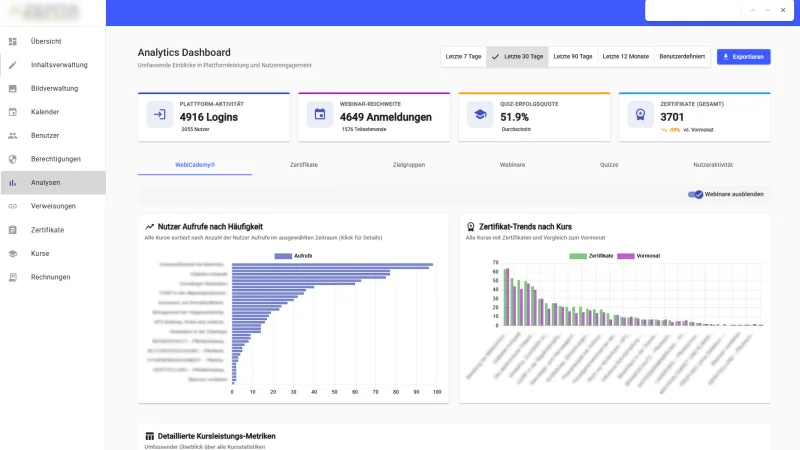Toggle the Aufrufe legend series

point(293,256)
